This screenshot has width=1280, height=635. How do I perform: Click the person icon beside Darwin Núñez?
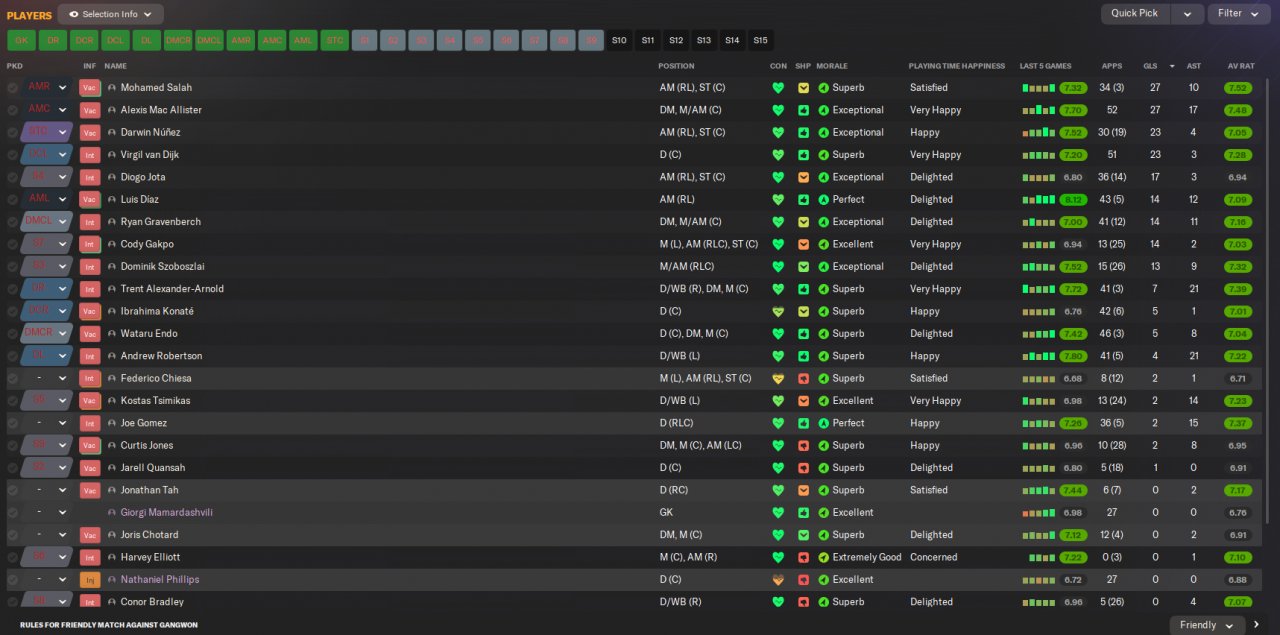click(112, 133)
